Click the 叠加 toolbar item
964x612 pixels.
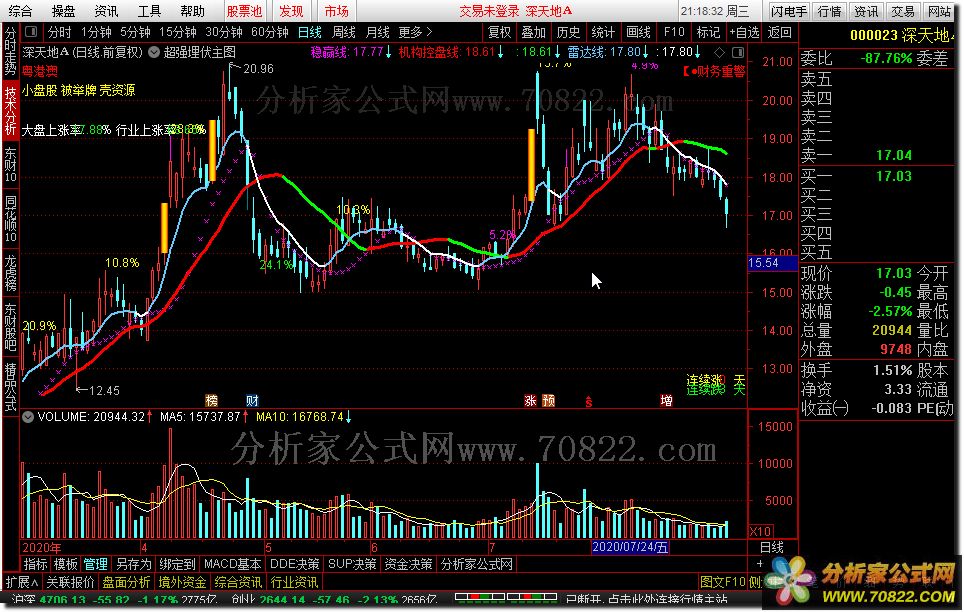[534, 32]
